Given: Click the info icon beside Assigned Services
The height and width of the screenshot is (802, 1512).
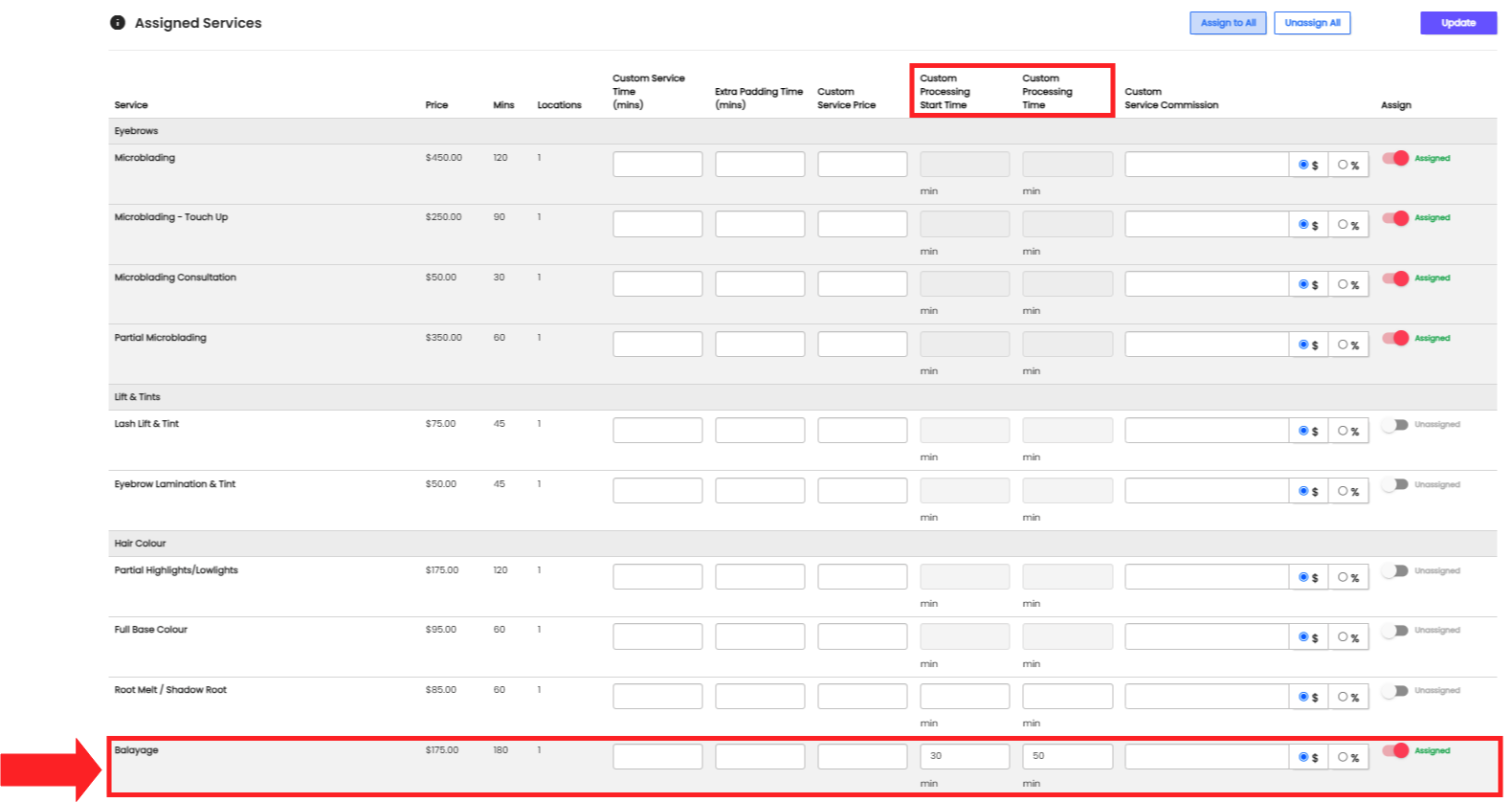Looking at the screenshot, I should [118, 22].
